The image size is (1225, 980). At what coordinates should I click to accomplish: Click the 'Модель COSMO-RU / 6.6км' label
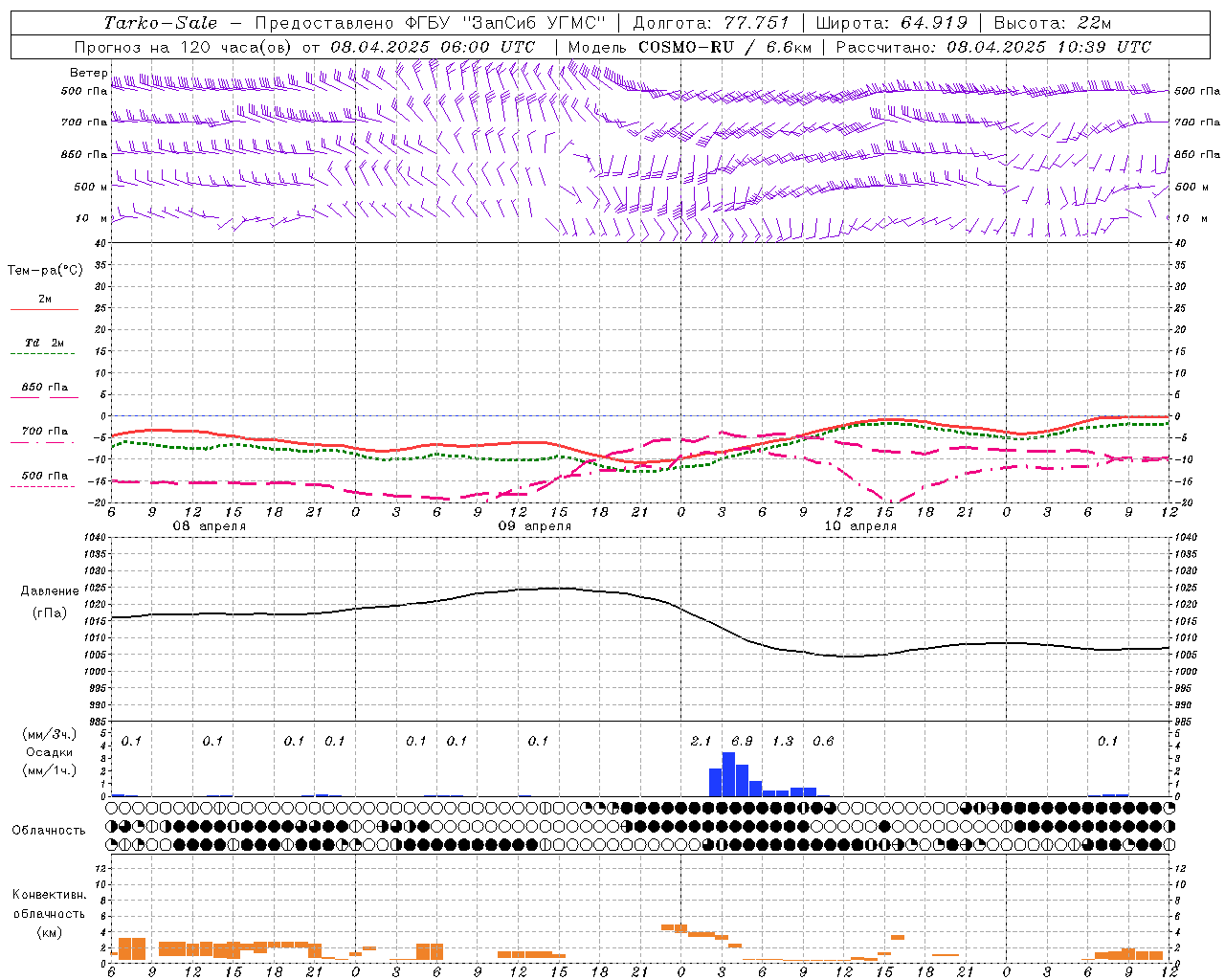pyautogui.click(x=690, y=47)
